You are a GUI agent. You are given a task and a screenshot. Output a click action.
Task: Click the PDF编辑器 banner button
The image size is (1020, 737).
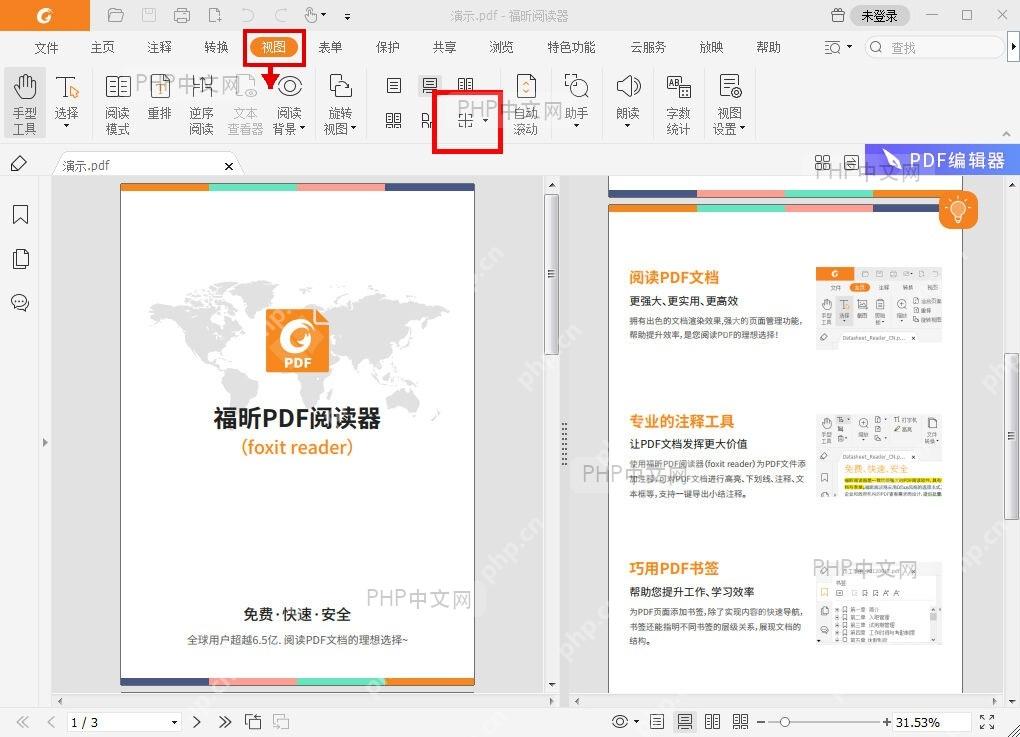(x=943, y=159)
